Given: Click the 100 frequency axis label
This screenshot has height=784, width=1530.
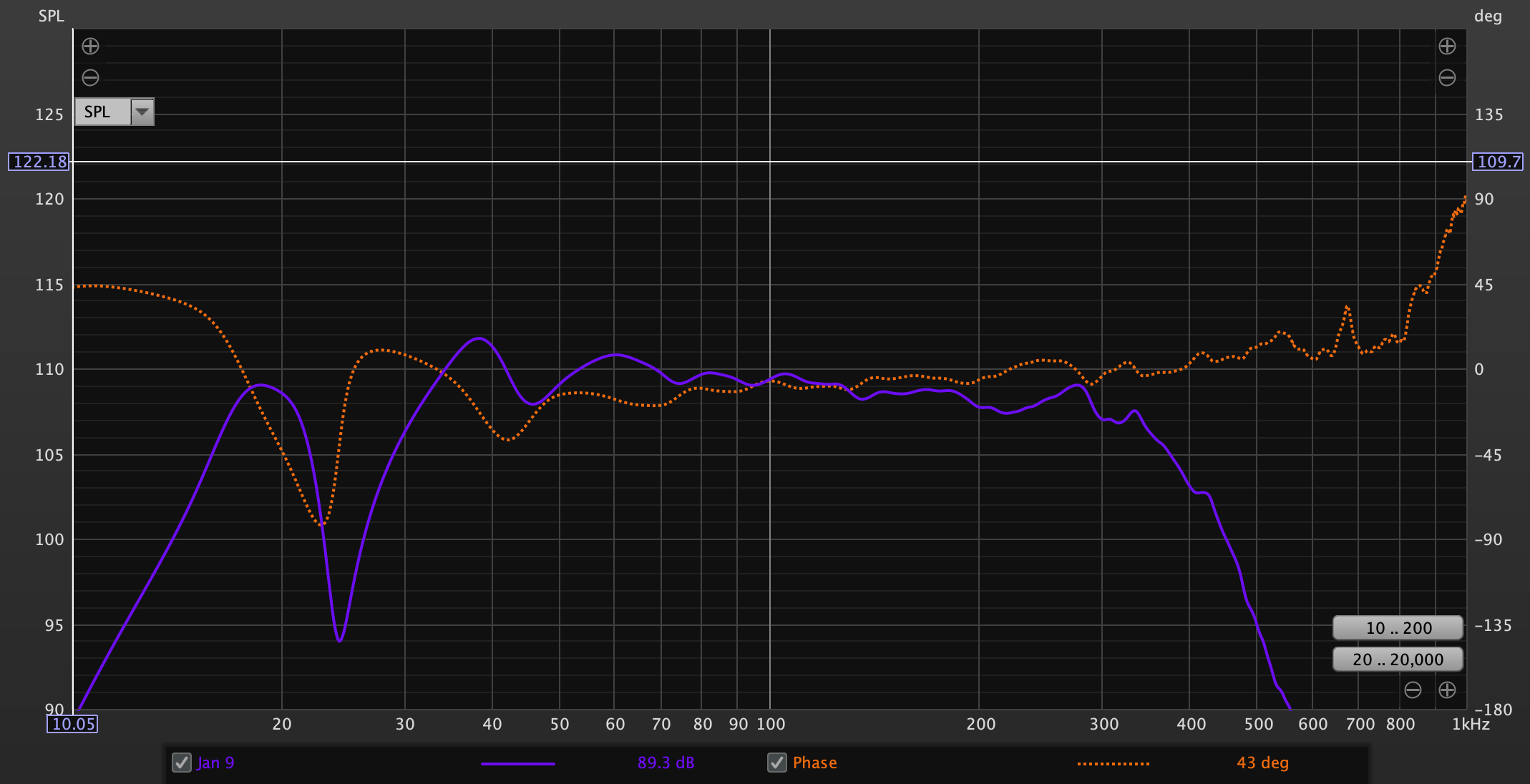Looking at the screenshot, I should coord(771,724).
